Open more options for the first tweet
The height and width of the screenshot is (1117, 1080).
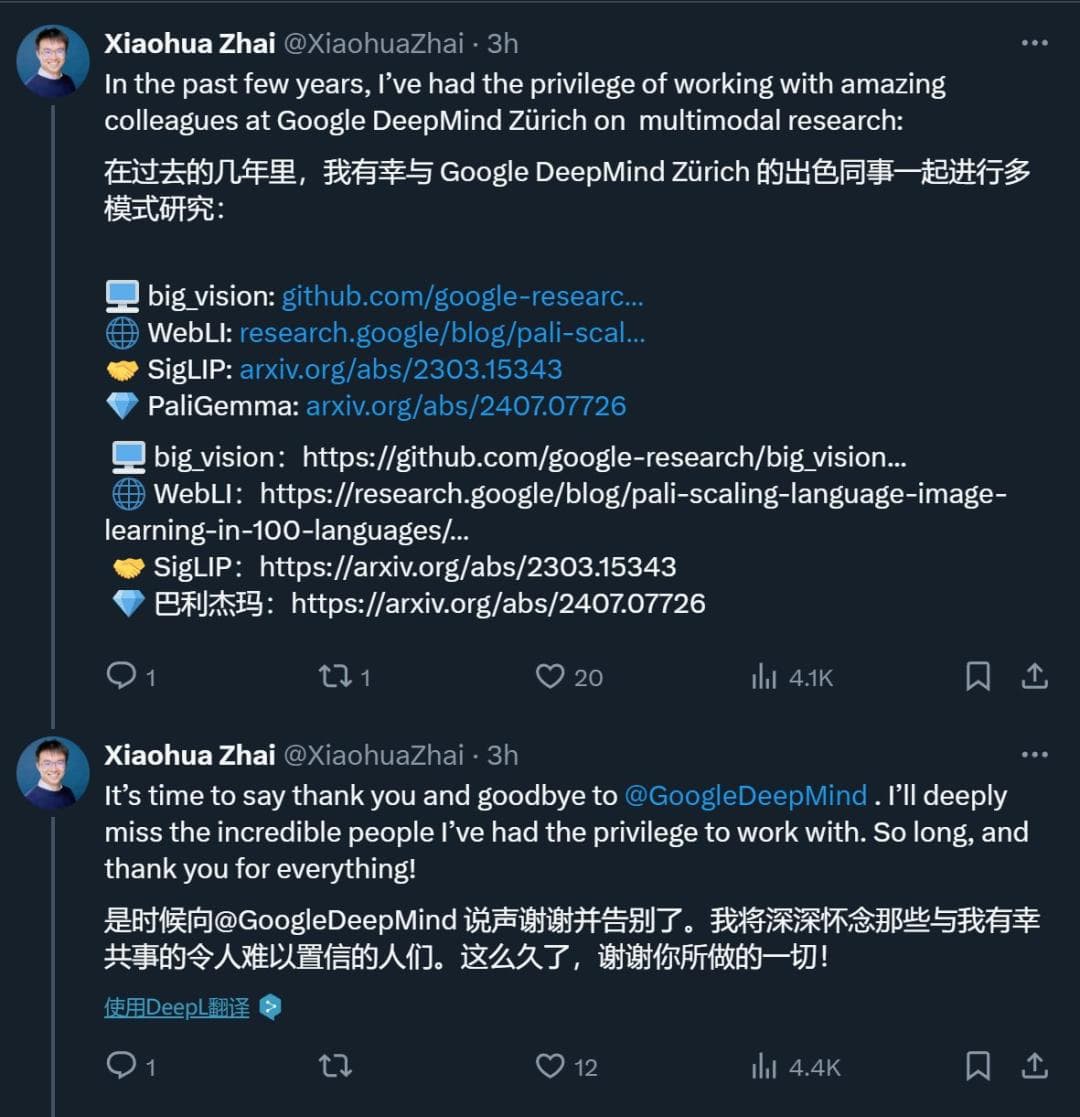(1034, 43)
